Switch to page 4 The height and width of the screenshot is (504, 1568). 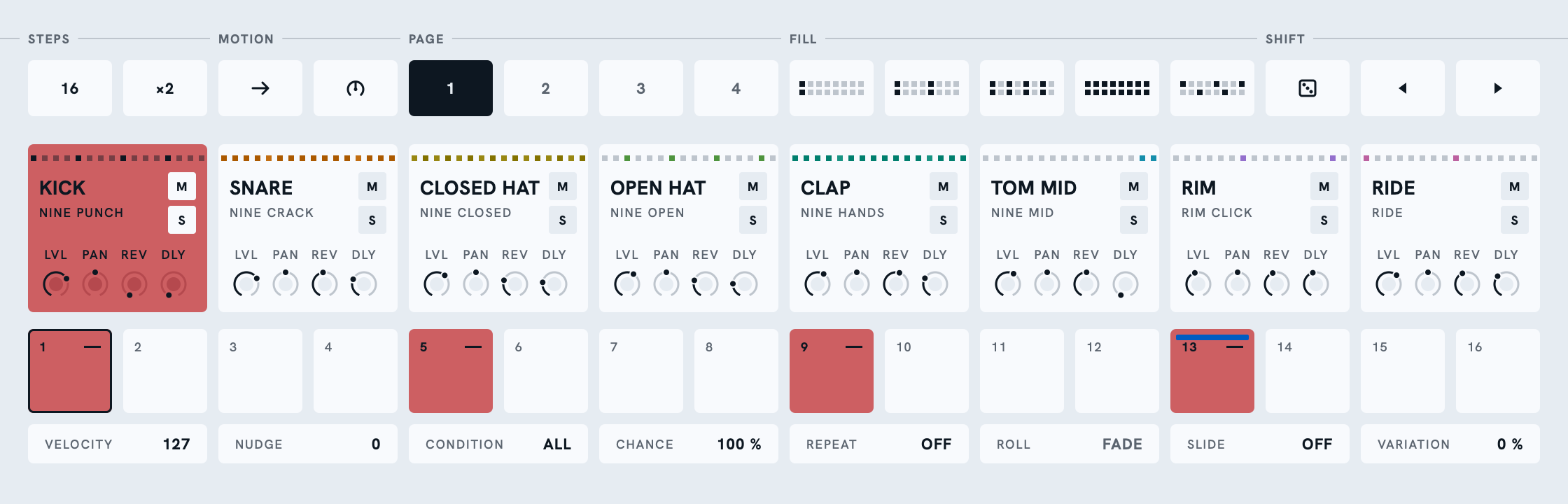[x=736, y=88]
